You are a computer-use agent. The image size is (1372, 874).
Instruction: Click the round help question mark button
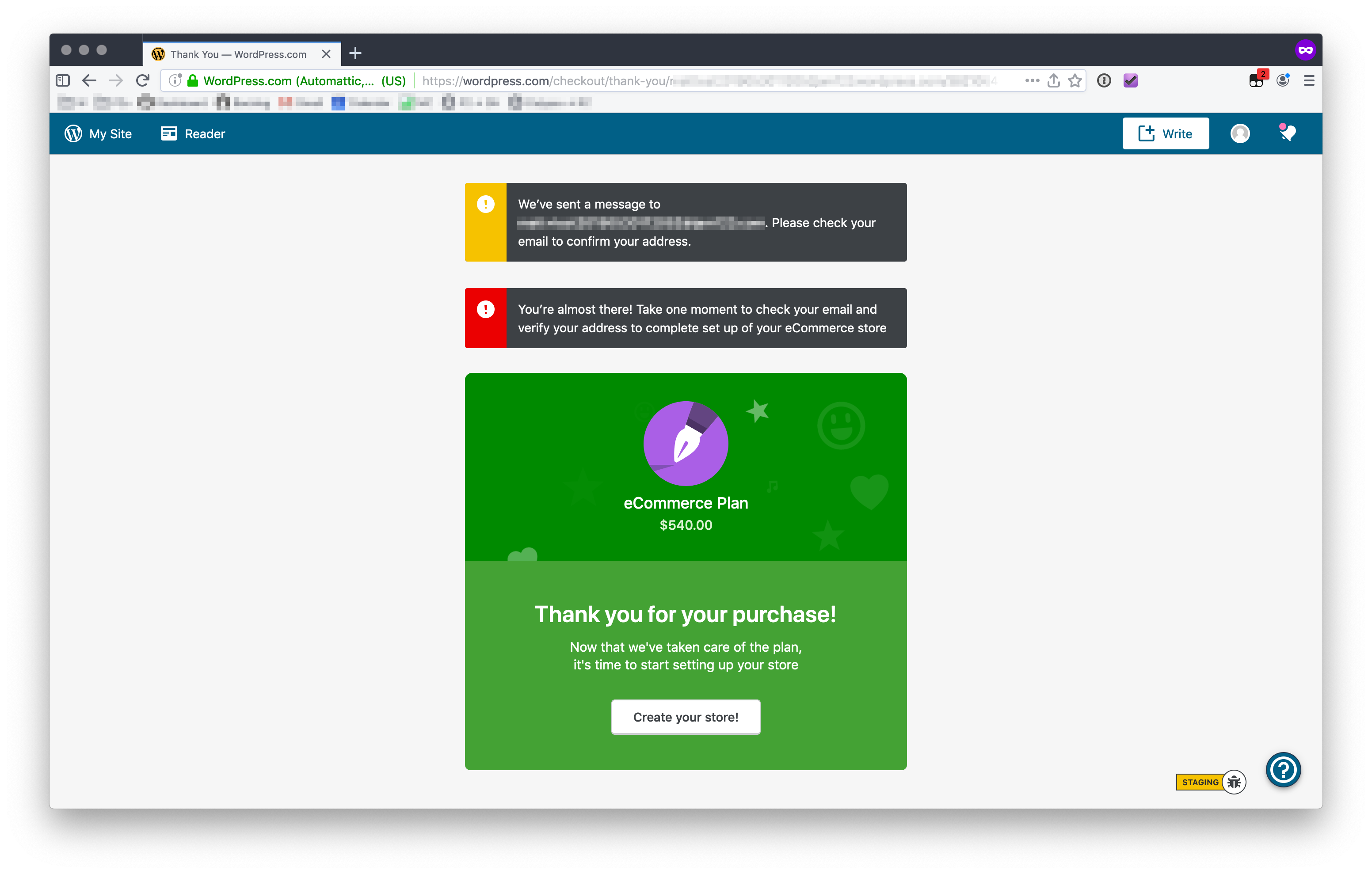(1283, 770)
